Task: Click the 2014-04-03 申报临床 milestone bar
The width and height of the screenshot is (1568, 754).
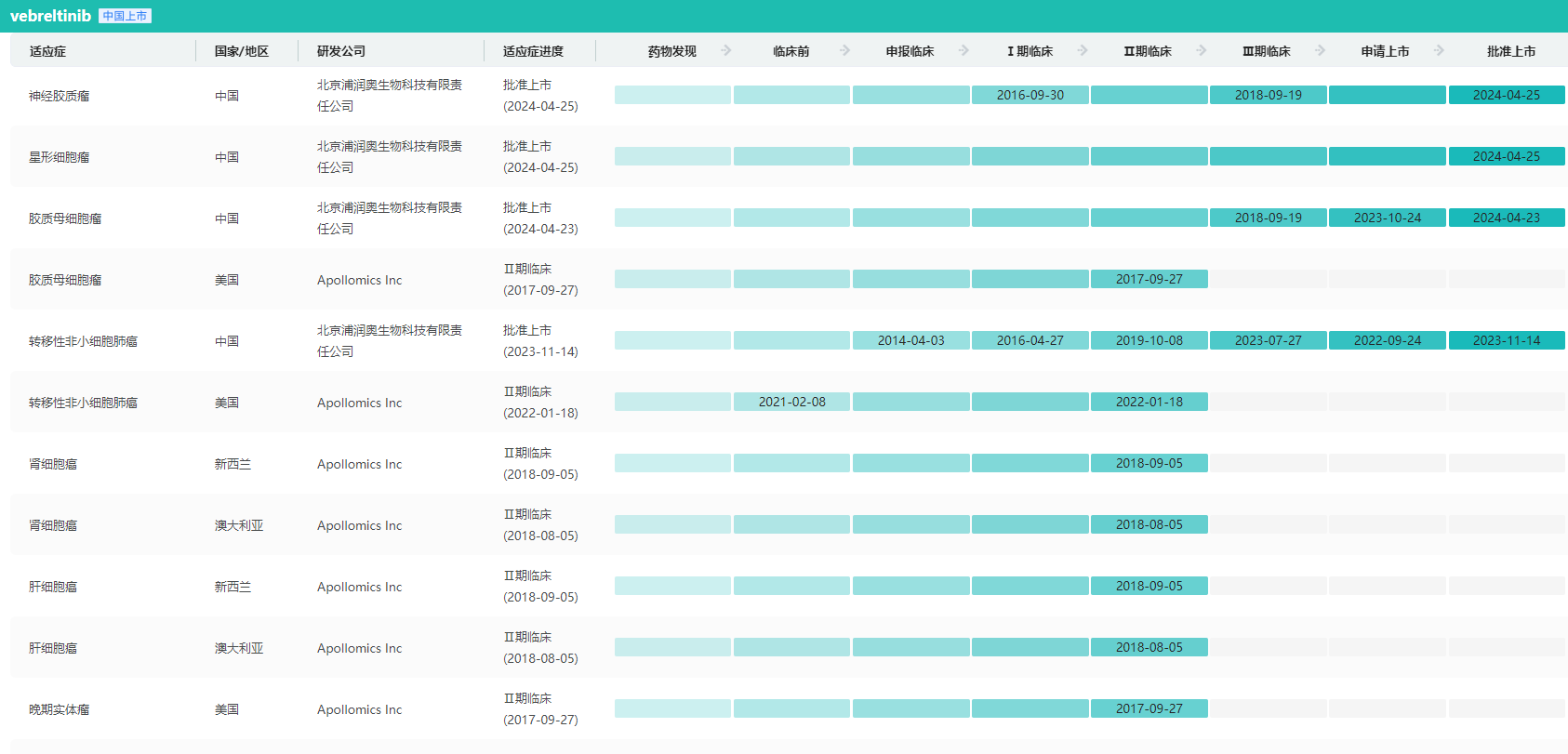Action: tap(910, 340)
